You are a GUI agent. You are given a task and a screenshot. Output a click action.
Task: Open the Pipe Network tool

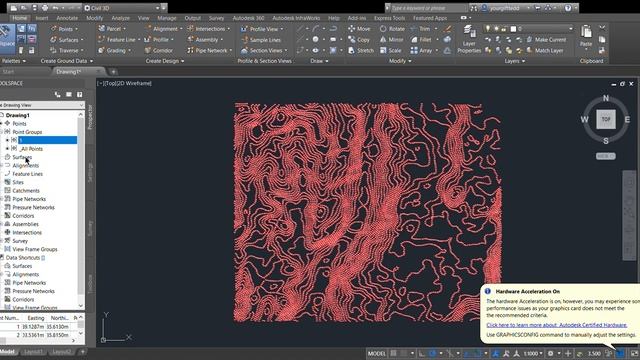pos(209,51)
